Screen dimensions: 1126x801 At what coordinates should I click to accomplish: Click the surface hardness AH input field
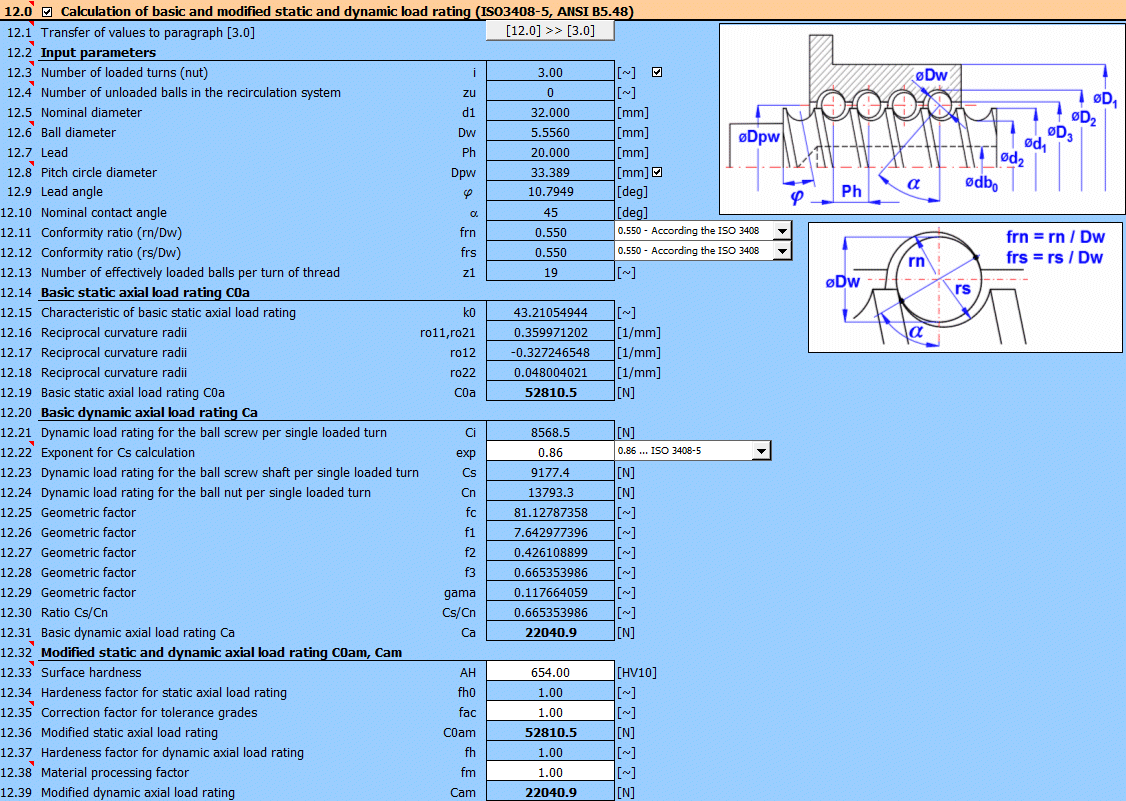click(549, 671)
